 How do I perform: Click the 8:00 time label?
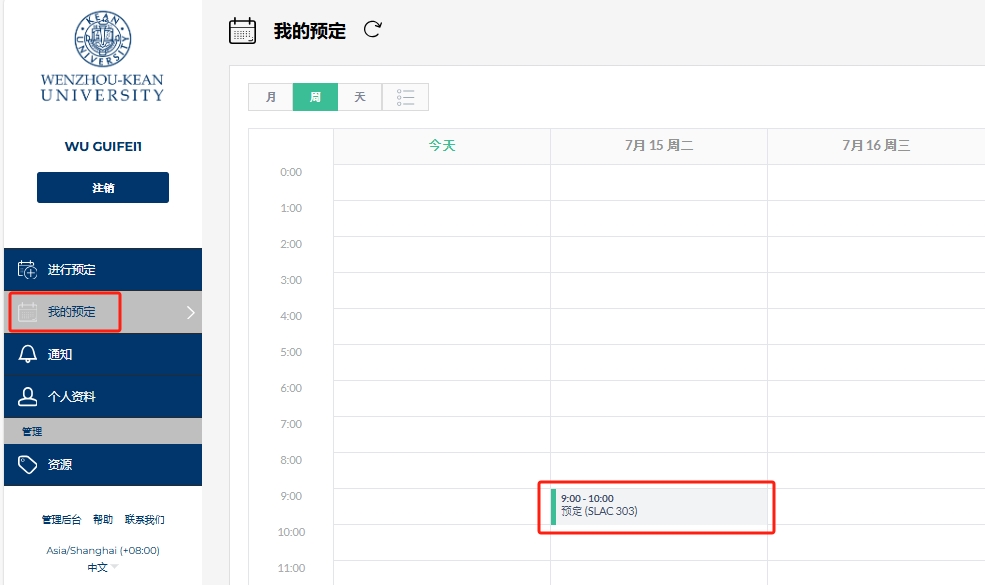pos(291,460)
